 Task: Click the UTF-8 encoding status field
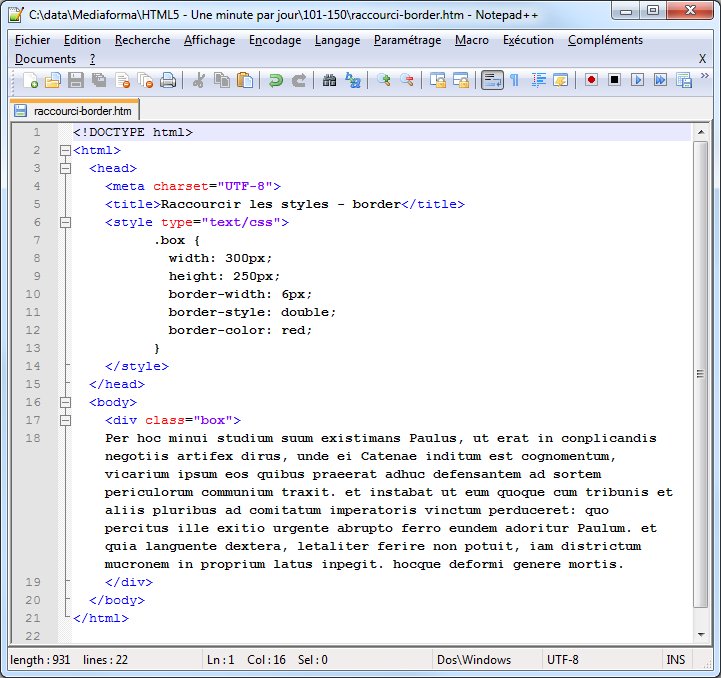click(x=562, y=660)
